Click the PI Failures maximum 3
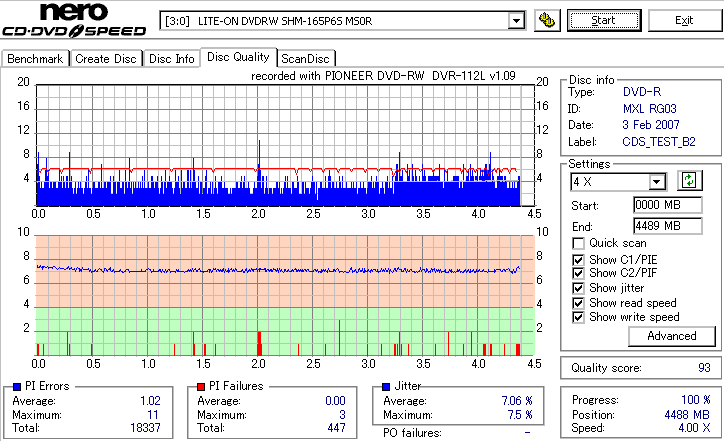This screenshot has height=441, width=724. pos(342,415)
